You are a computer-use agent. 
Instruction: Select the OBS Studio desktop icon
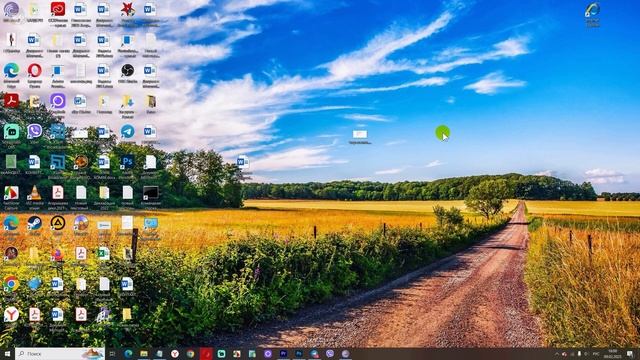[x=128, y=70]
